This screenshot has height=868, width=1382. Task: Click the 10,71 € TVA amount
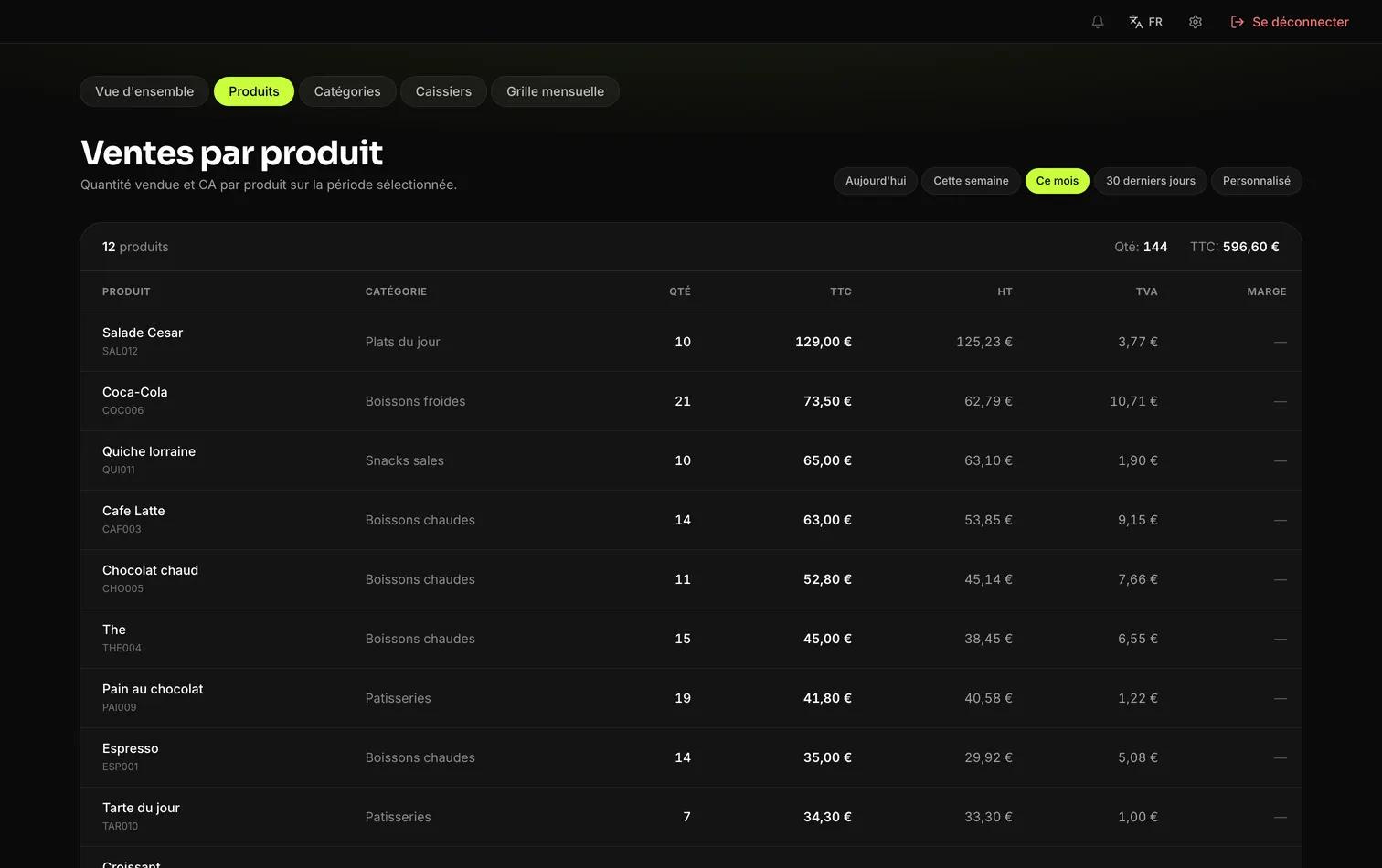point(1133,401)
